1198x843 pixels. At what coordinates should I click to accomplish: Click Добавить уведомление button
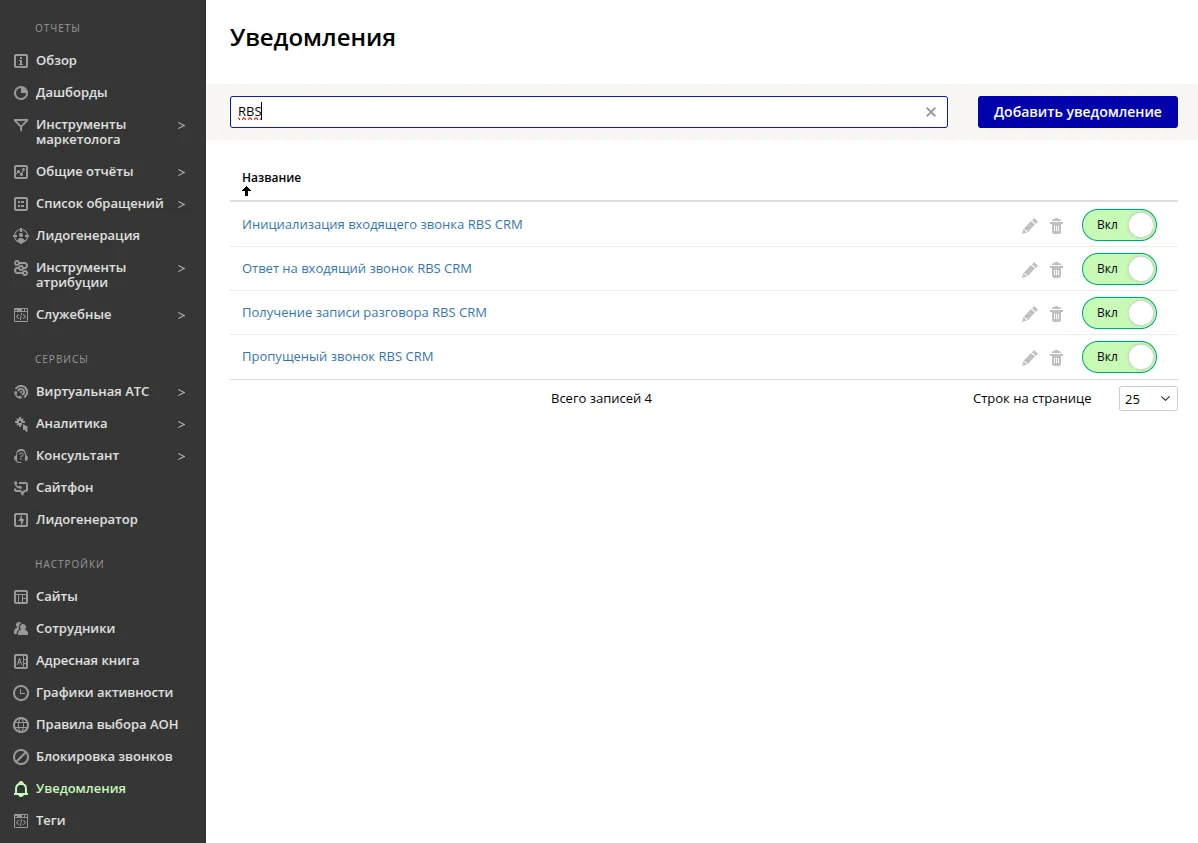[x=1077, y=112]
